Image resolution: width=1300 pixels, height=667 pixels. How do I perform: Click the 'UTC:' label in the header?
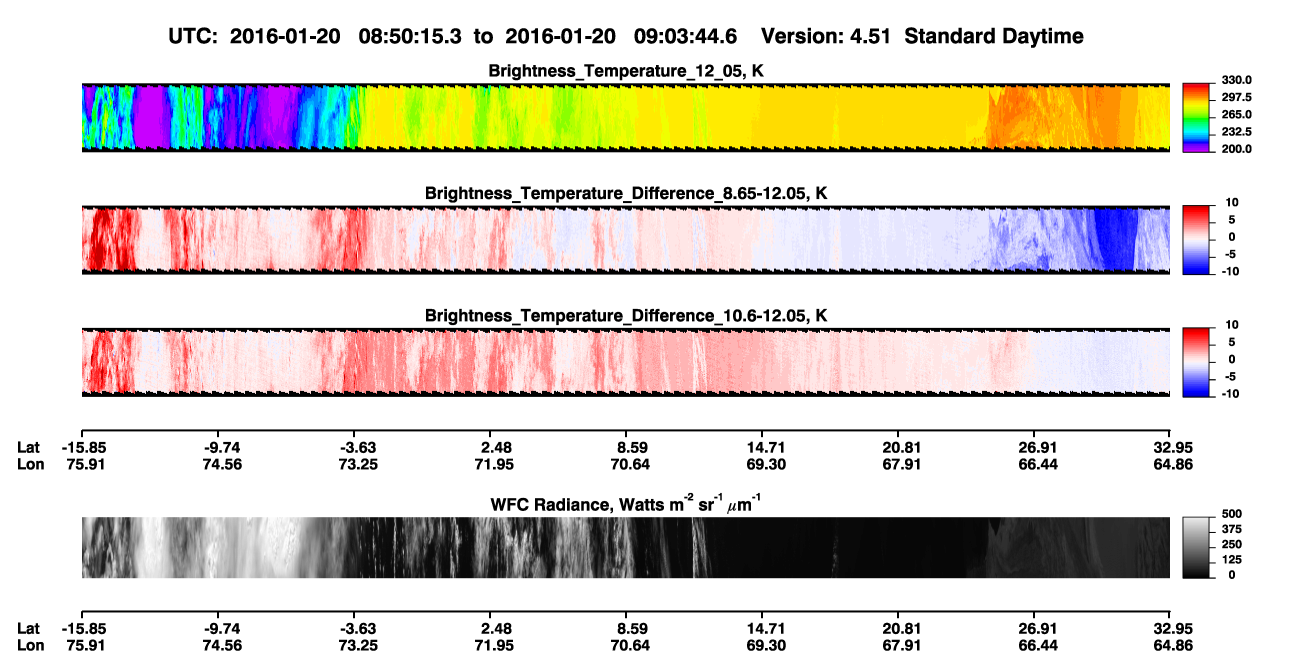click(x=194, y=36)
